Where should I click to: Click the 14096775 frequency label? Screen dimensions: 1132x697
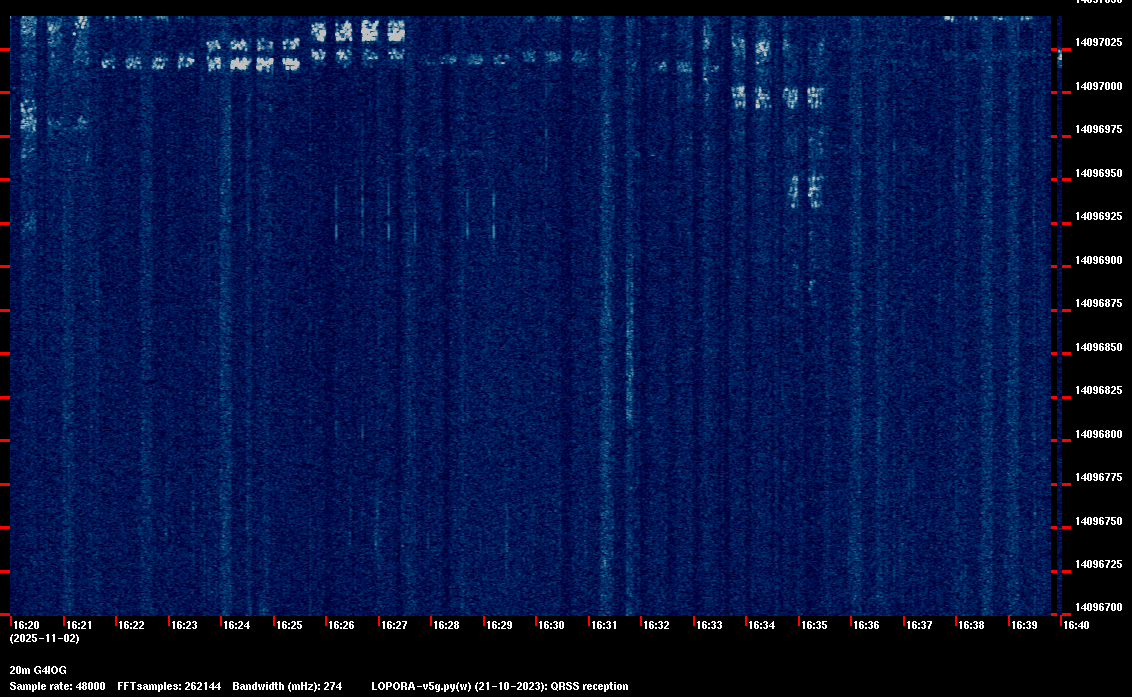1099,477
